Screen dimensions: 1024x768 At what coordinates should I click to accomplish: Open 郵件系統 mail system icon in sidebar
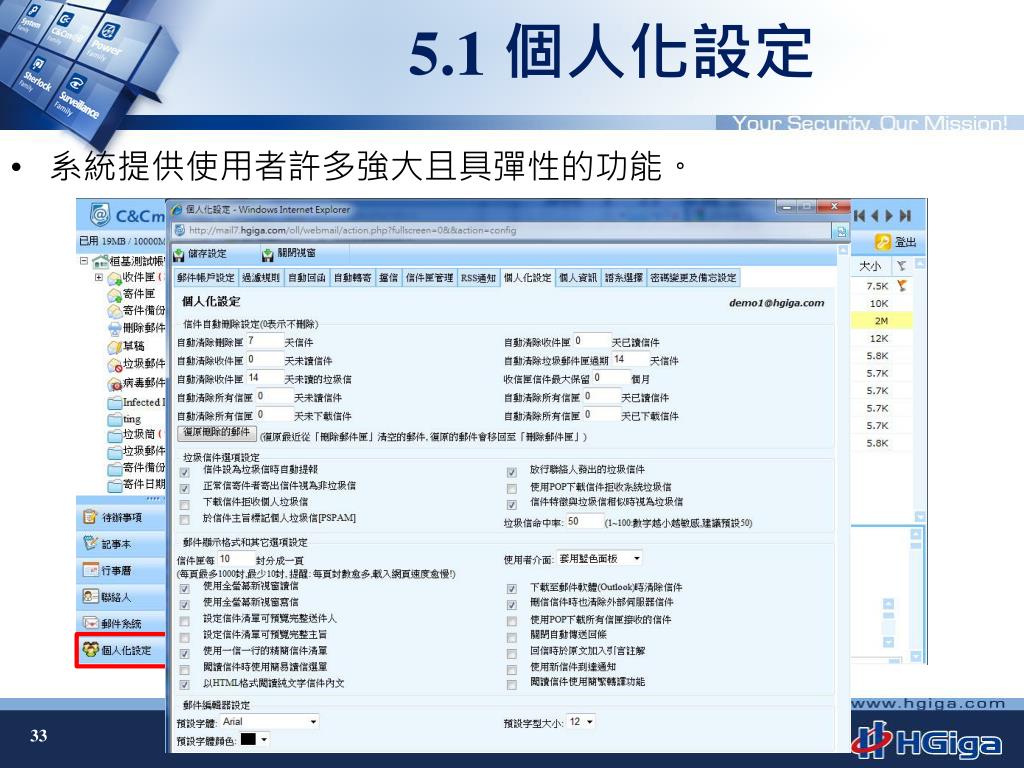pos(90,624)
